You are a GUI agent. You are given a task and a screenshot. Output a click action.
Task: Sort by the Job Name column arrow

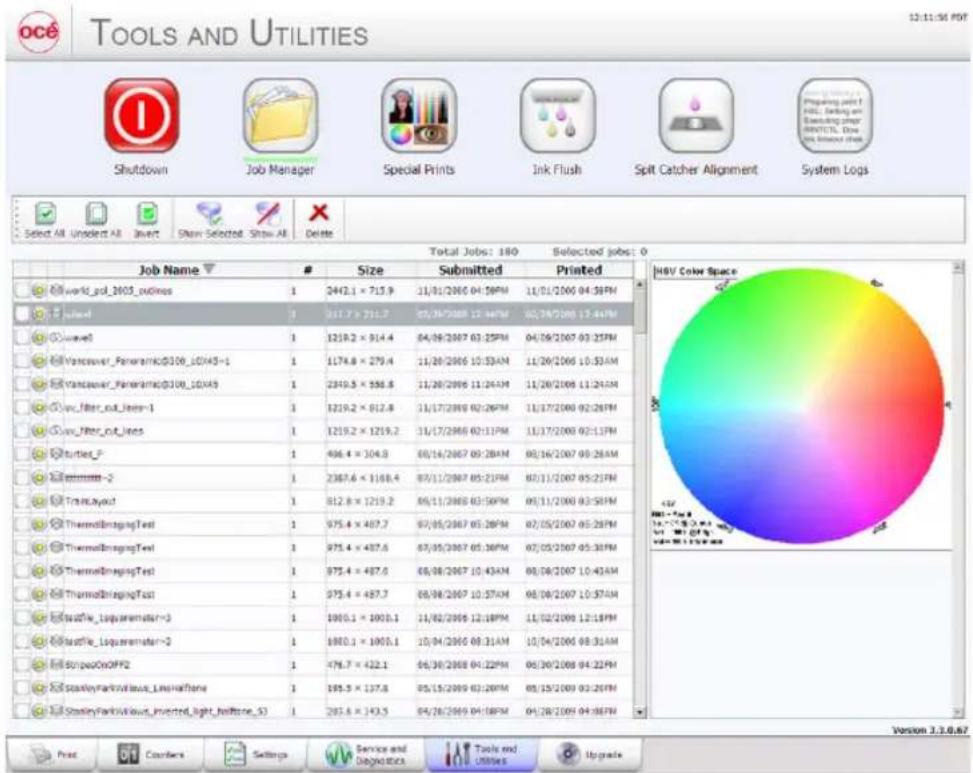(209, 269)
